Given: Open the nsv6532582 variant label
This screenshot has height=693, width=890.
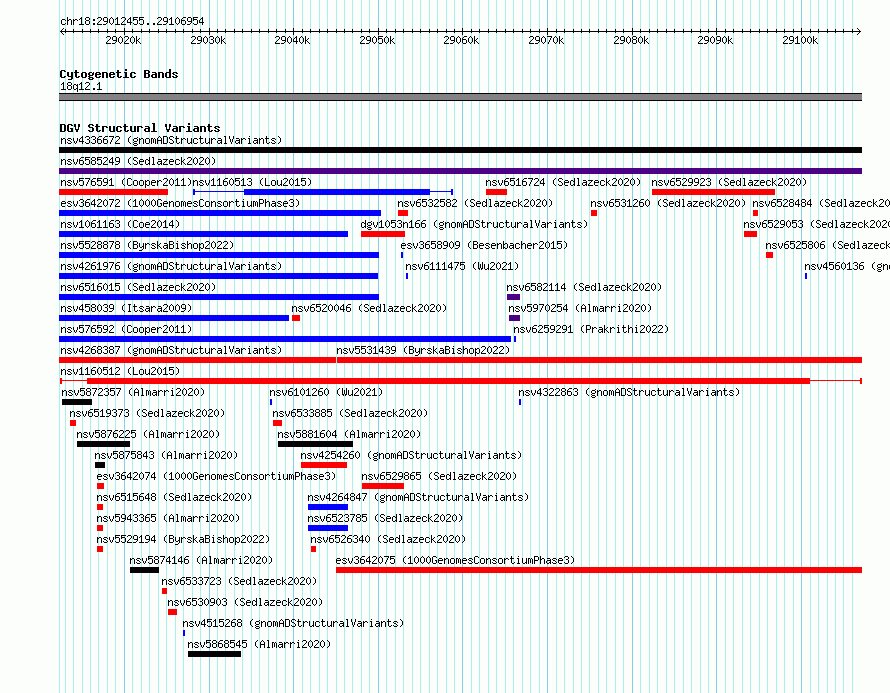Looking at the screenshot, I should coord(475,203).
